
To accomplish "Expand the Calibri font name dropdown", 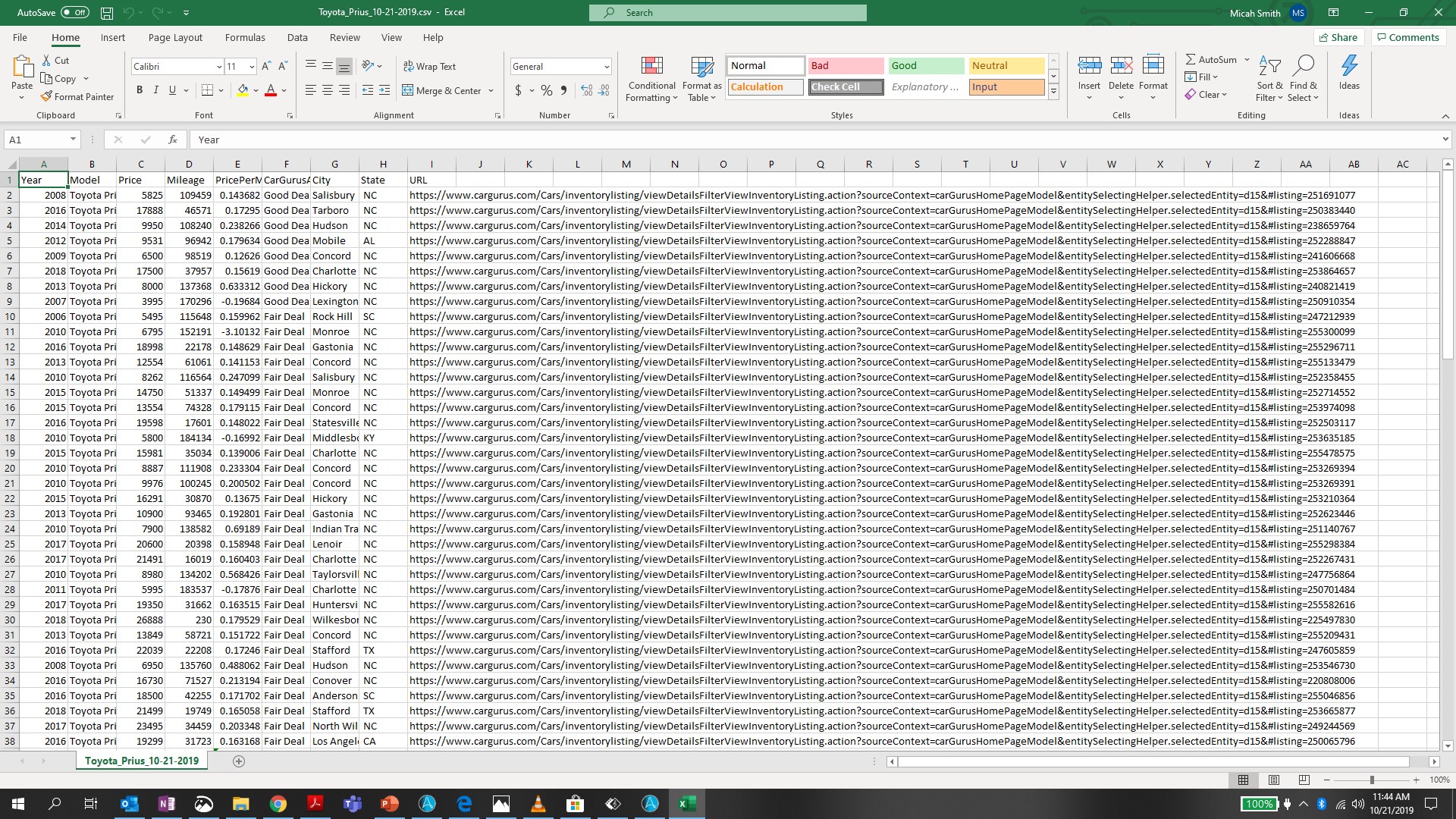I will click(x=219, y=67).
